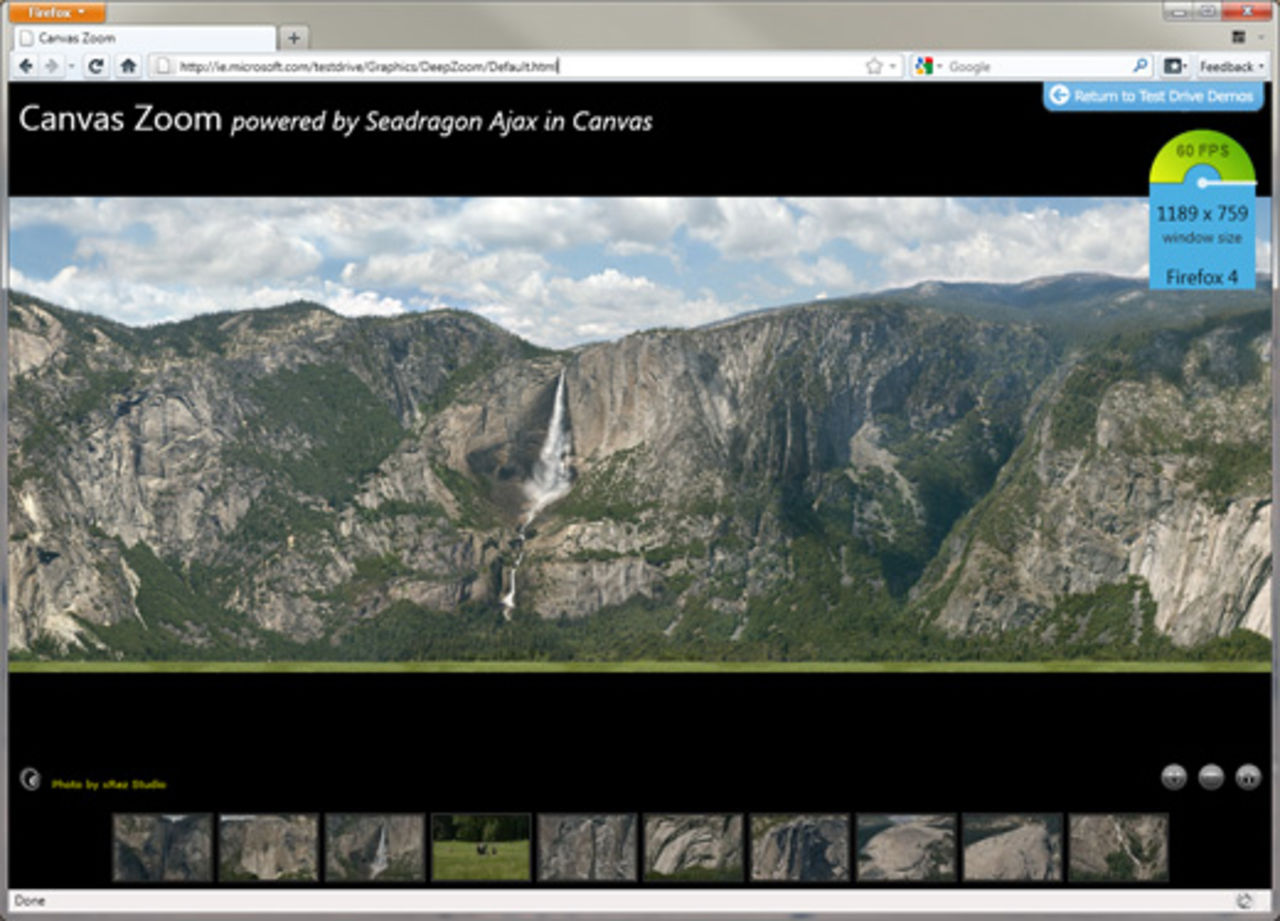The height and width of the screenshot is (921, 1280).
Task: Reset the view with the home icon
Action: [1248, 777]
